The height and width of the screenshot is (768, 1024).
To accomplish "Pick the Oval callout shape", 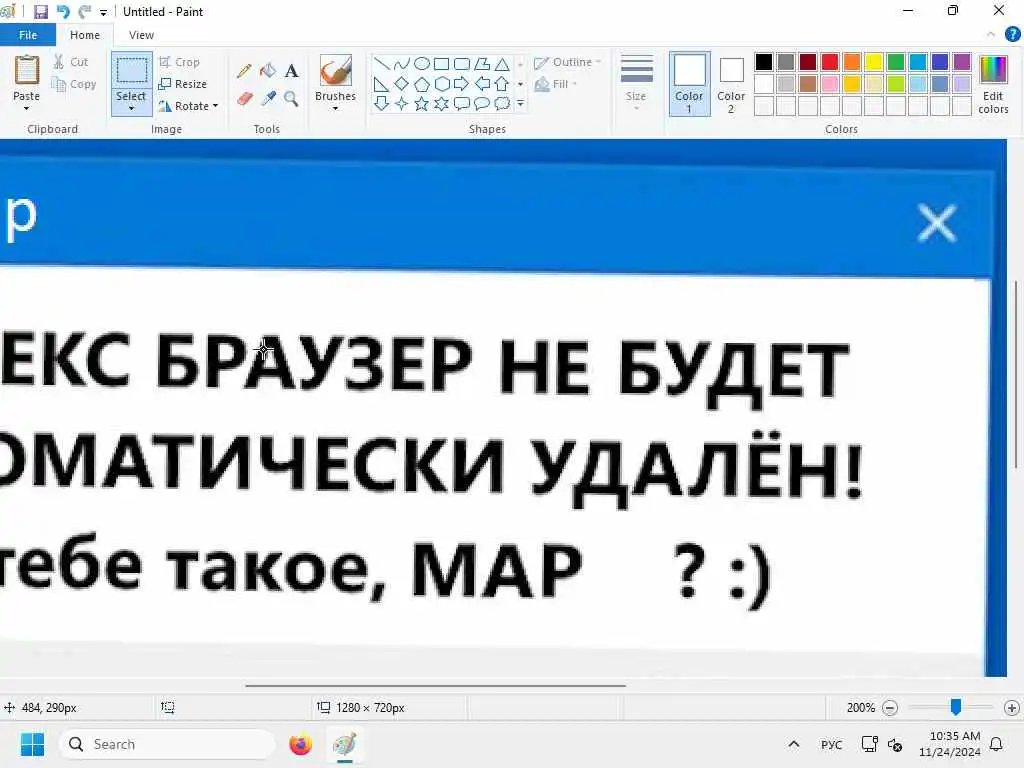I will [x=482, y=103].
